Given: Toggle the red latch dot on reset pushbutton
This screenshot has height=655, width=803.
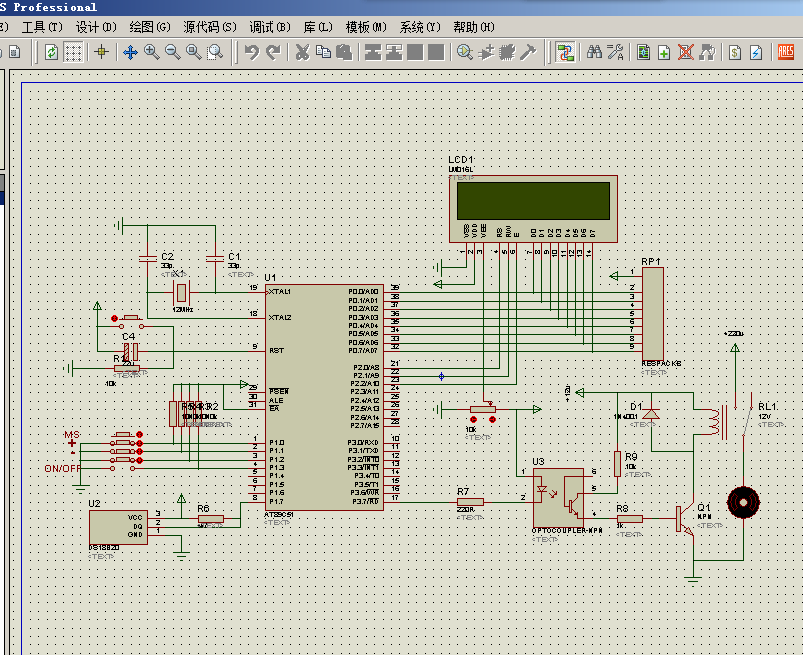Looking at the screenshot, I should pos(114,319).
